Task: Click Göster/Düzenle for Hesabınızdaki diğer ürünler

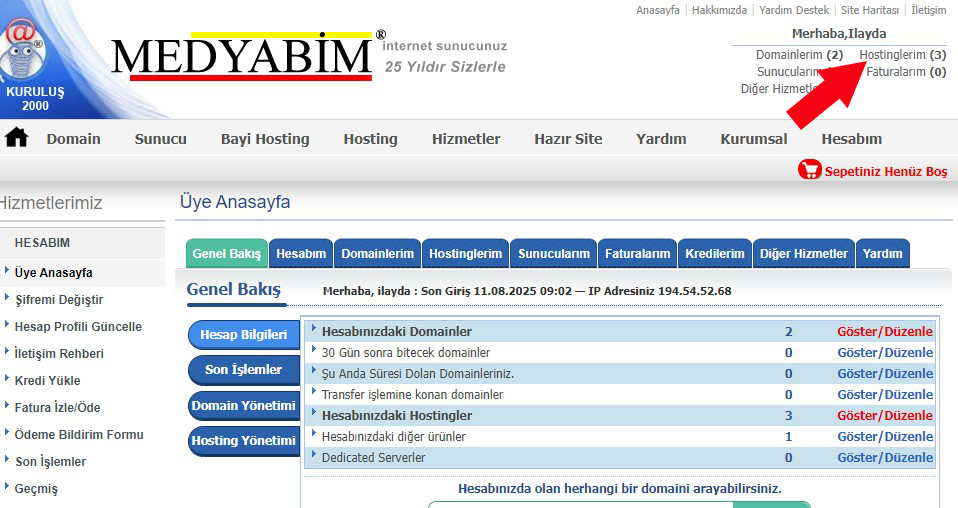Action: pos(885,436)
